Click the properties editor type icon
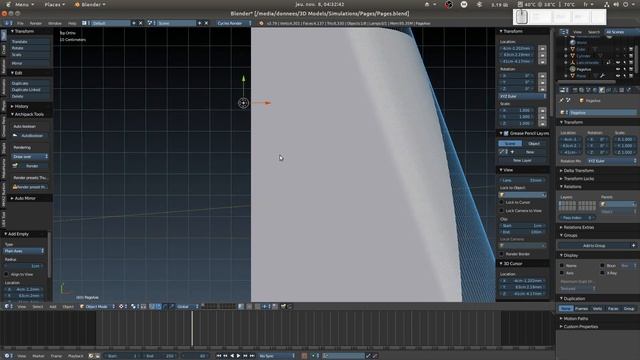This screenshot has width=640, height=360. coord(564,90)
